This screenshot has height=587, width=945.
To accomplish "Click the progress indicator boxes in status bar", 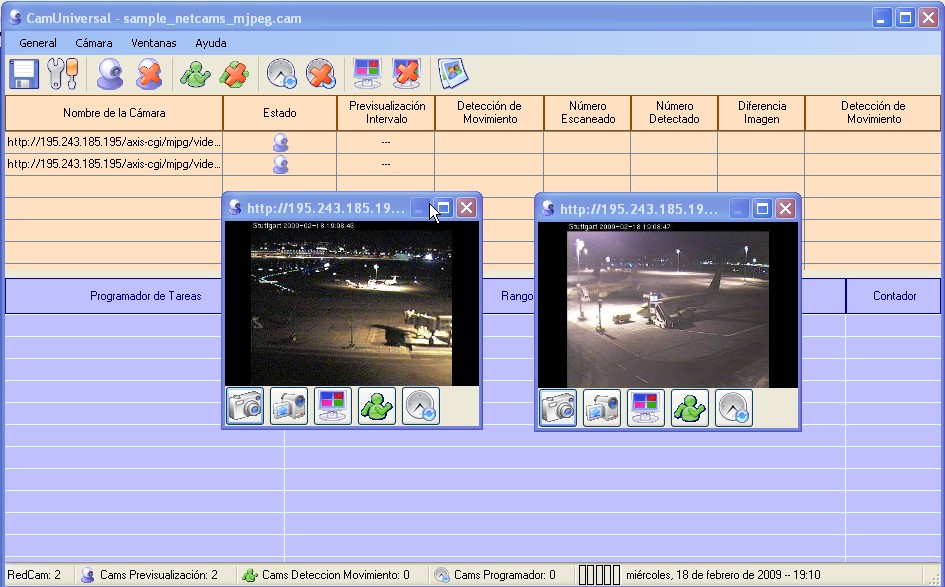I will coord(599,575).
